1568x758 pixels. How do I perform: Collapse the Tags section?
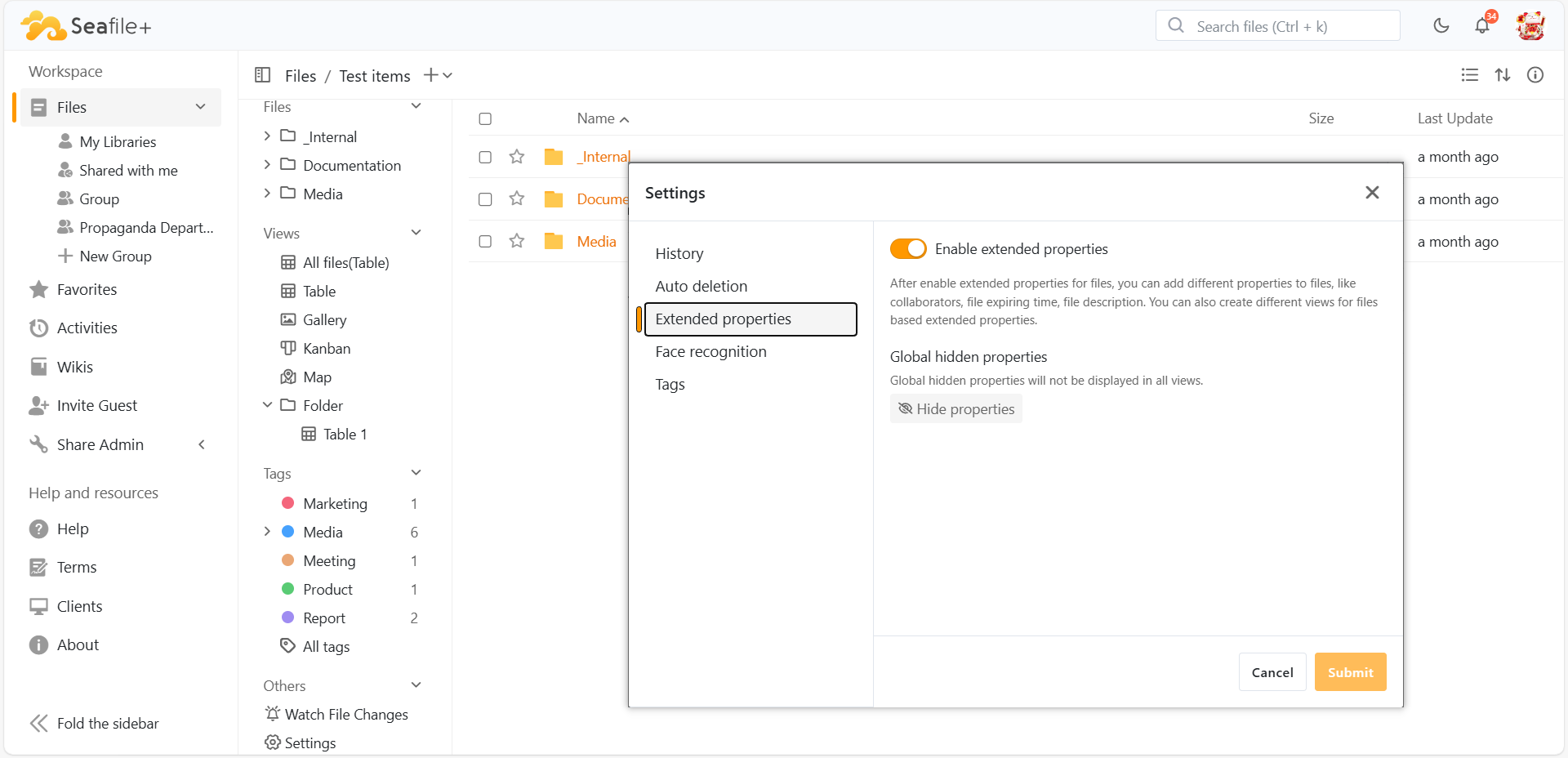[x=416, y=473]
